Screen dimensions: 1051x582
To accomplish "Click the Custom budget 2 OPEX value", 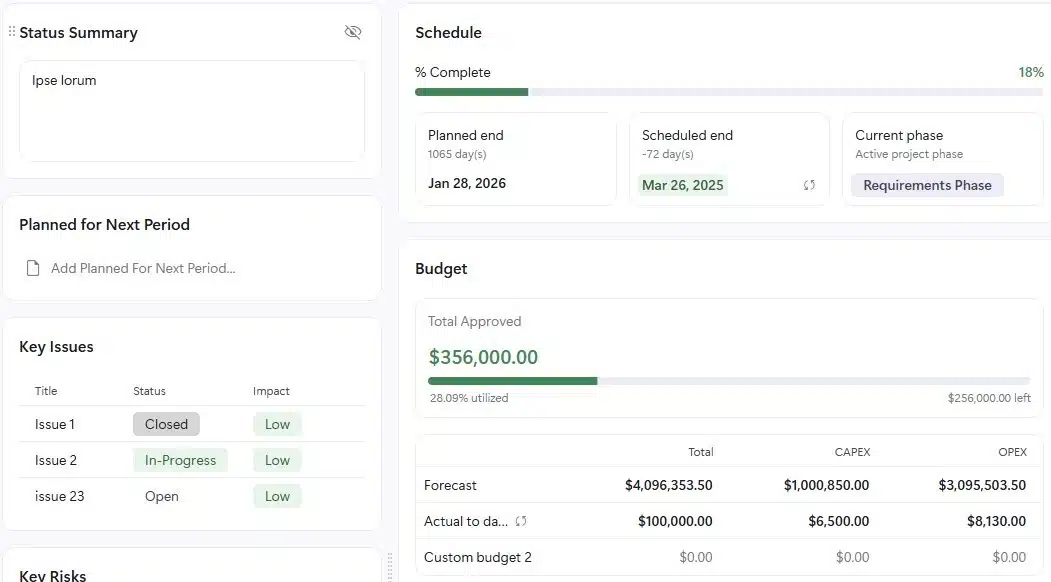I will [1009, 557].
